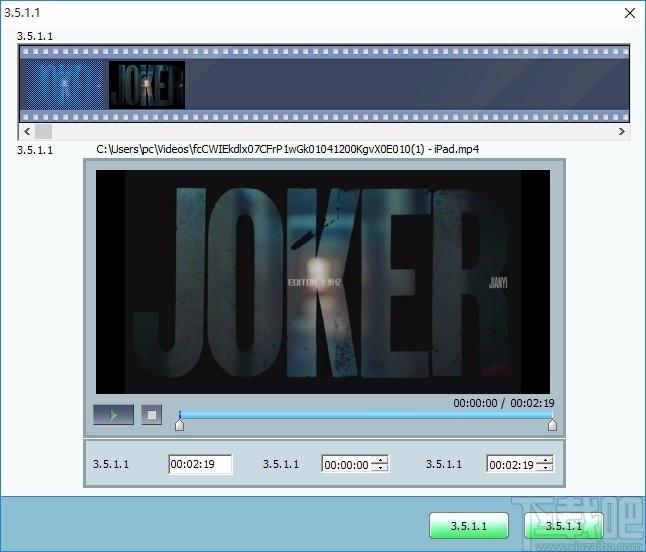Select the blue-highlighted first filmstrip thumbnail
The image size is (646, 552).
point(63,84)
